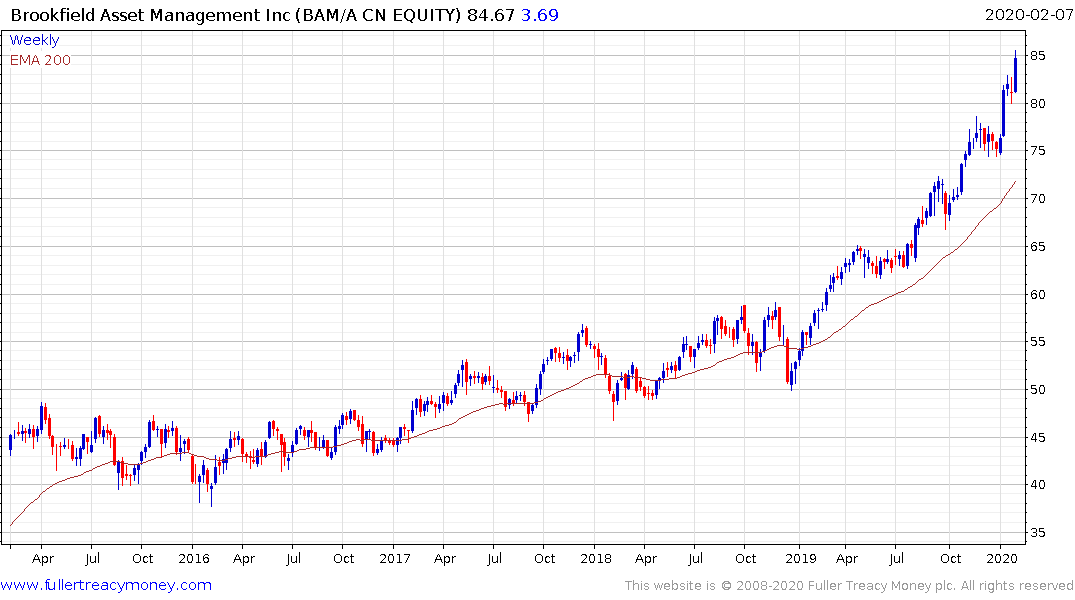Click the 60 price axis label
Image resolution: width=1075 pixels, height=600 pixels.
tap(1037, 294)
